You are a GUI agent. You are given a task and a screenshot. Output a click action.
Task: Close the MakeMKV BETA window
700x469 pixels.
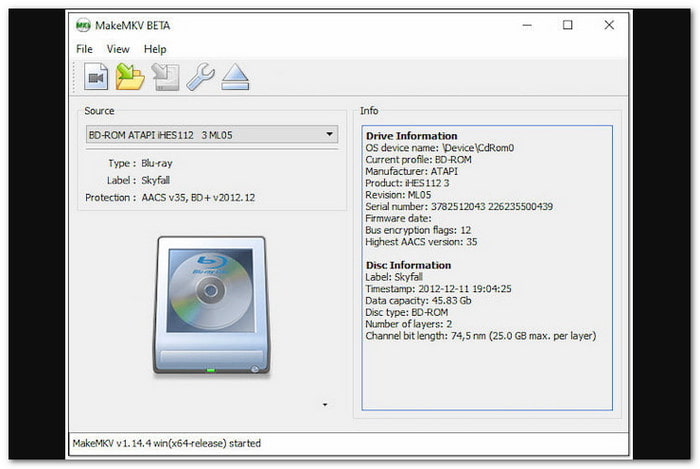coord(612,25)
